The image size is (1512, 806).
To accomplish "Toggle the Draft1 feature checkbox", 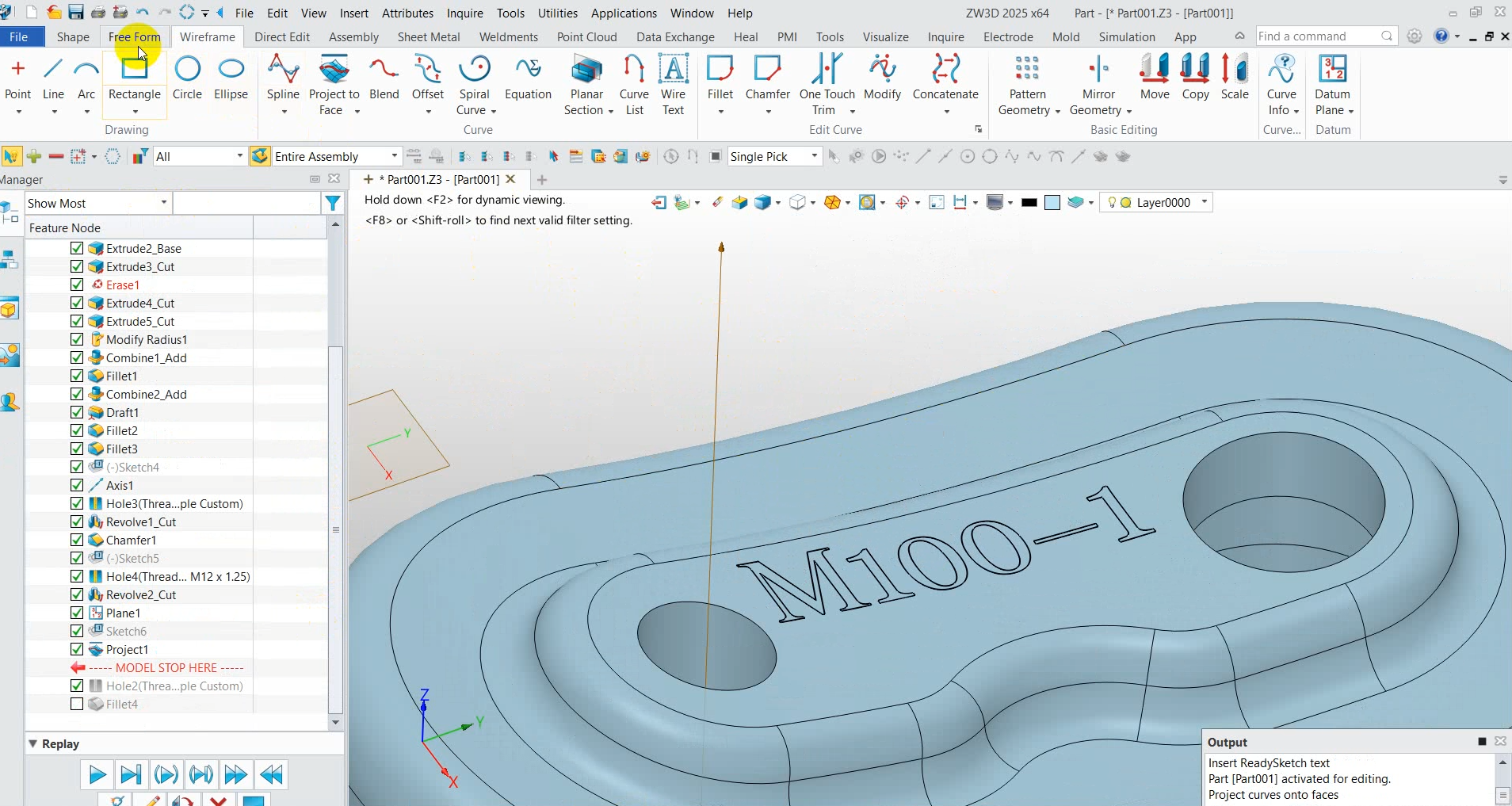I will pos(77,413).
